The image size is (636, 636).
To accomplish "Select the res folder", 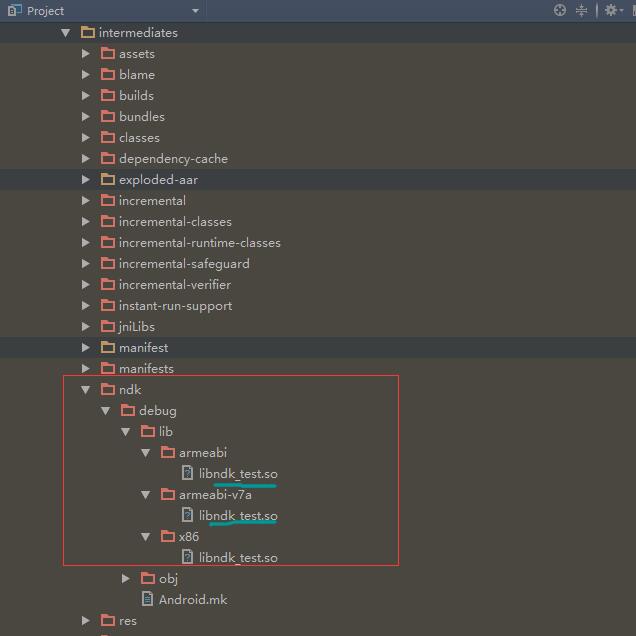I will [x=127, y=620].
